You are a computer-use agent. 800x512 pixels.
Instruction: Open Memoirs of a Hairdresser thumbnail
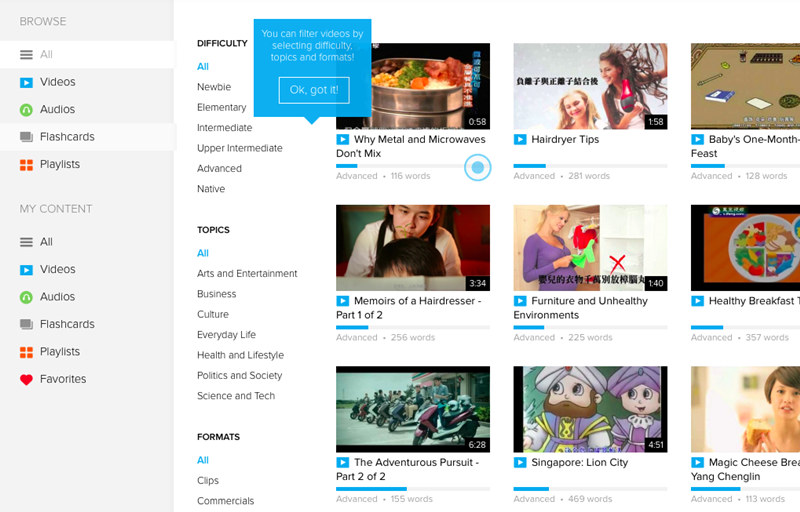[x=413, y=248]
